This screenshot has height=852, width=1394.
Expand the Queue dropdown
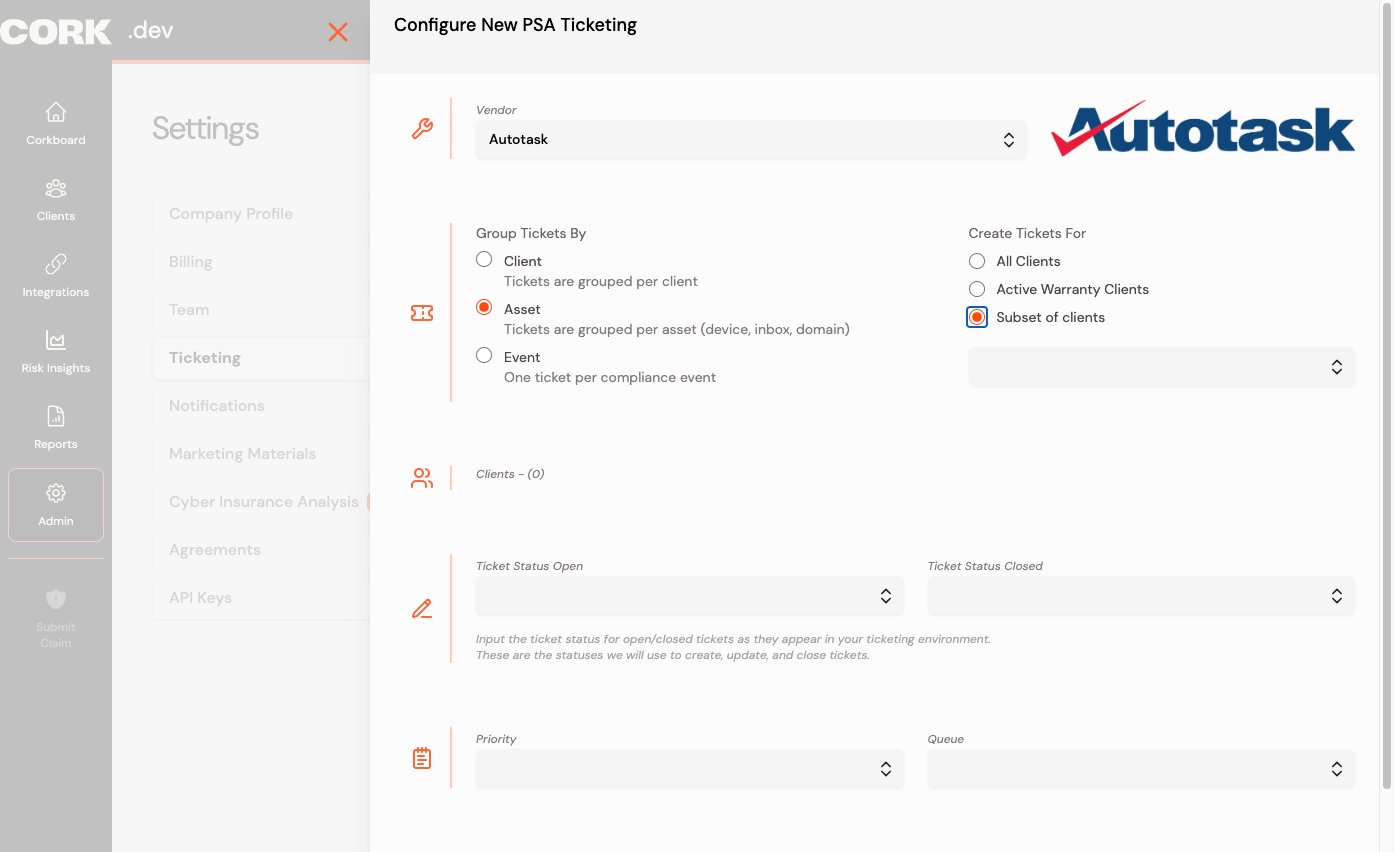click(1141, 769)
